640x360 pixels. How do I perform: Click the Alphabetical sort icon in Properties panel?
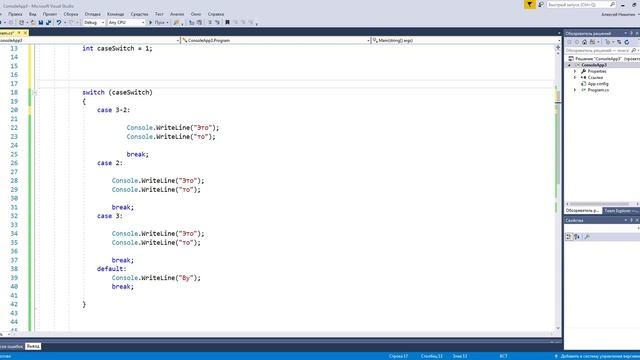tap(577, 237)
